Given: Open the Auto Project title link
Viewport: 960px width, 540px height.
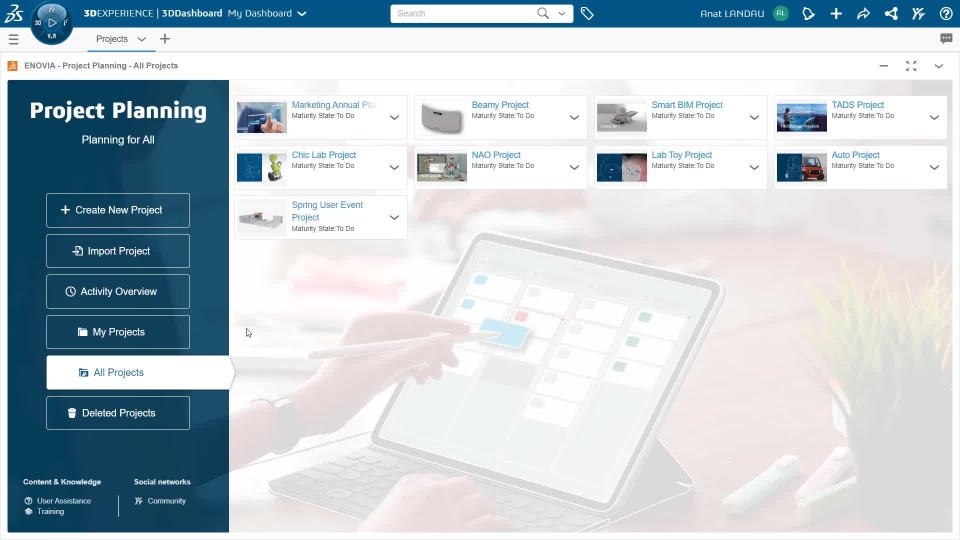Looking at the screenshot, I should 855,155.
